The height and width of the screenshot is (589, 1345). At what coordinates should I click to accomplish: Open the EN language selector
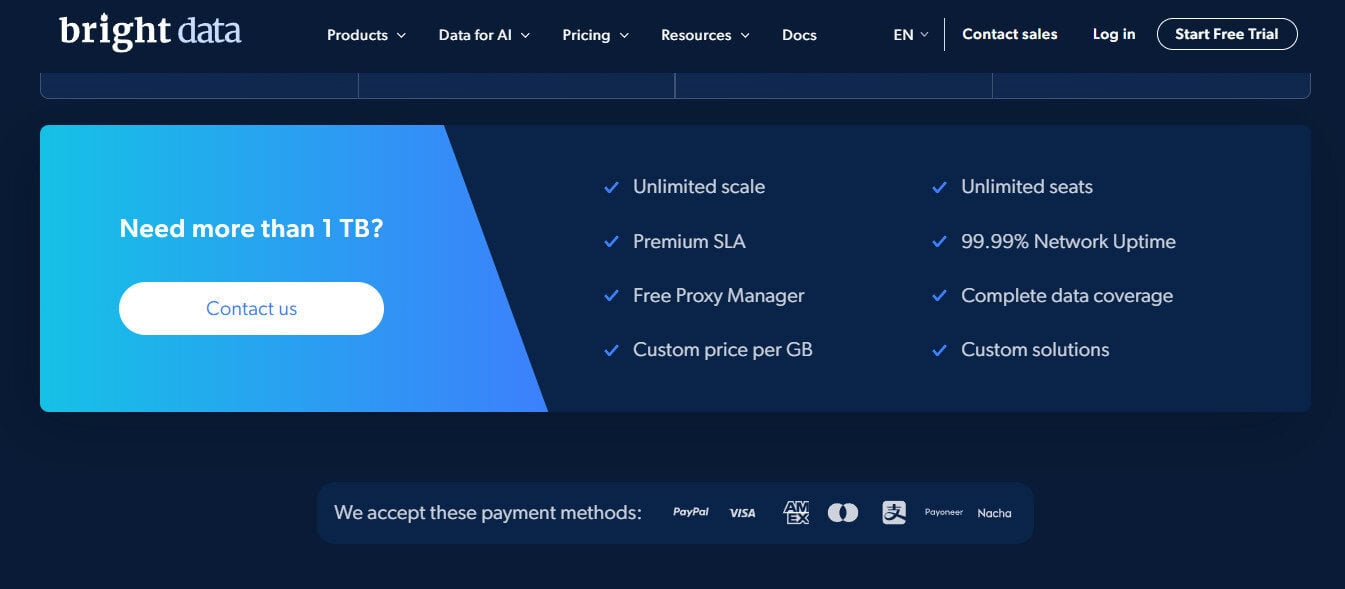pos(911,35)
